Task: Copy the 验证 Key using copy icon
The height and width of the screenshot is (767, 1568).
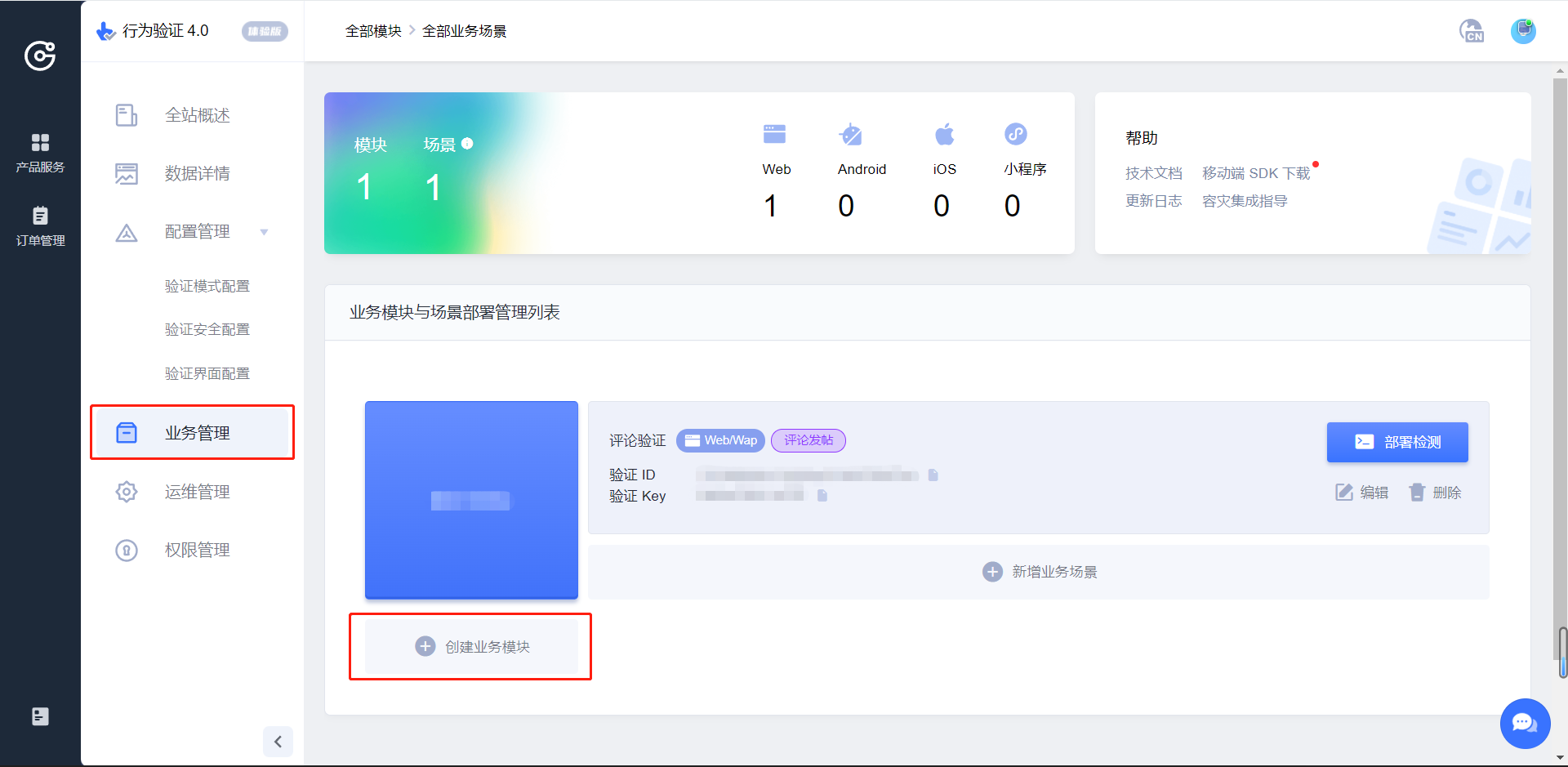Action: [822, 496]
